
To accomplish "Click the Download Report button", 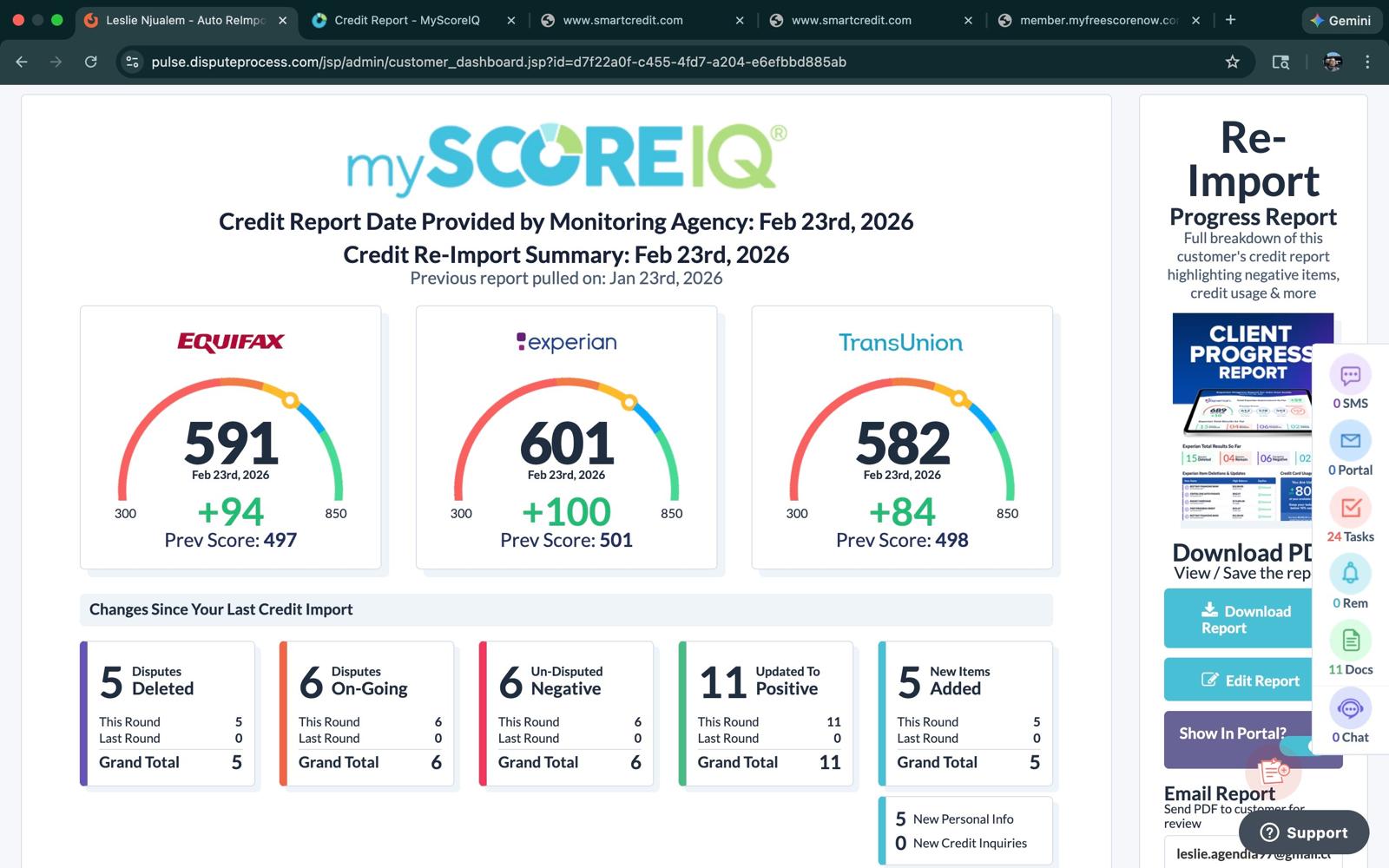I will (x=1237, y=619).
